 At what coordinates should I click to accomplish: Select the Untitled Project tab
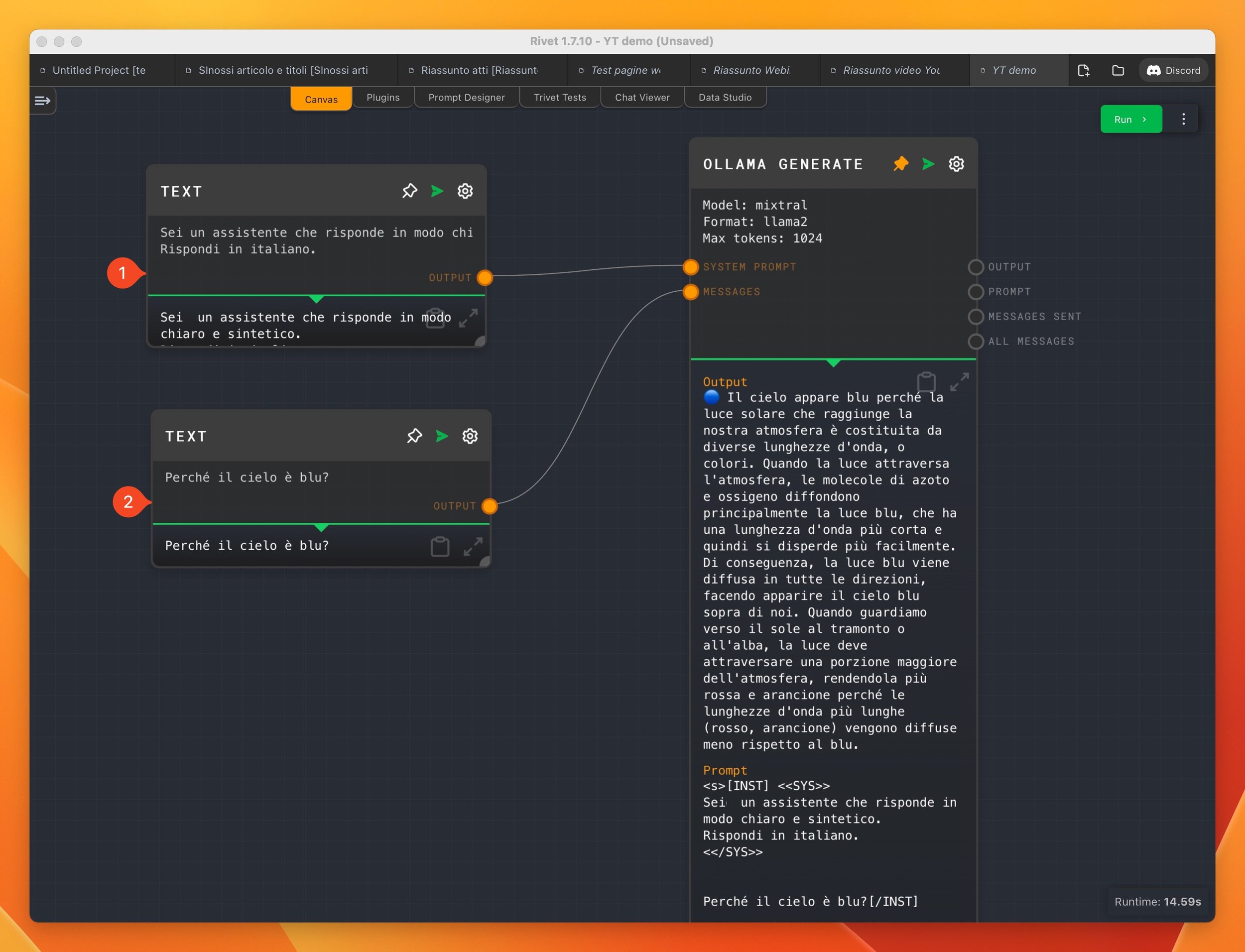click(x=102, y=70)
